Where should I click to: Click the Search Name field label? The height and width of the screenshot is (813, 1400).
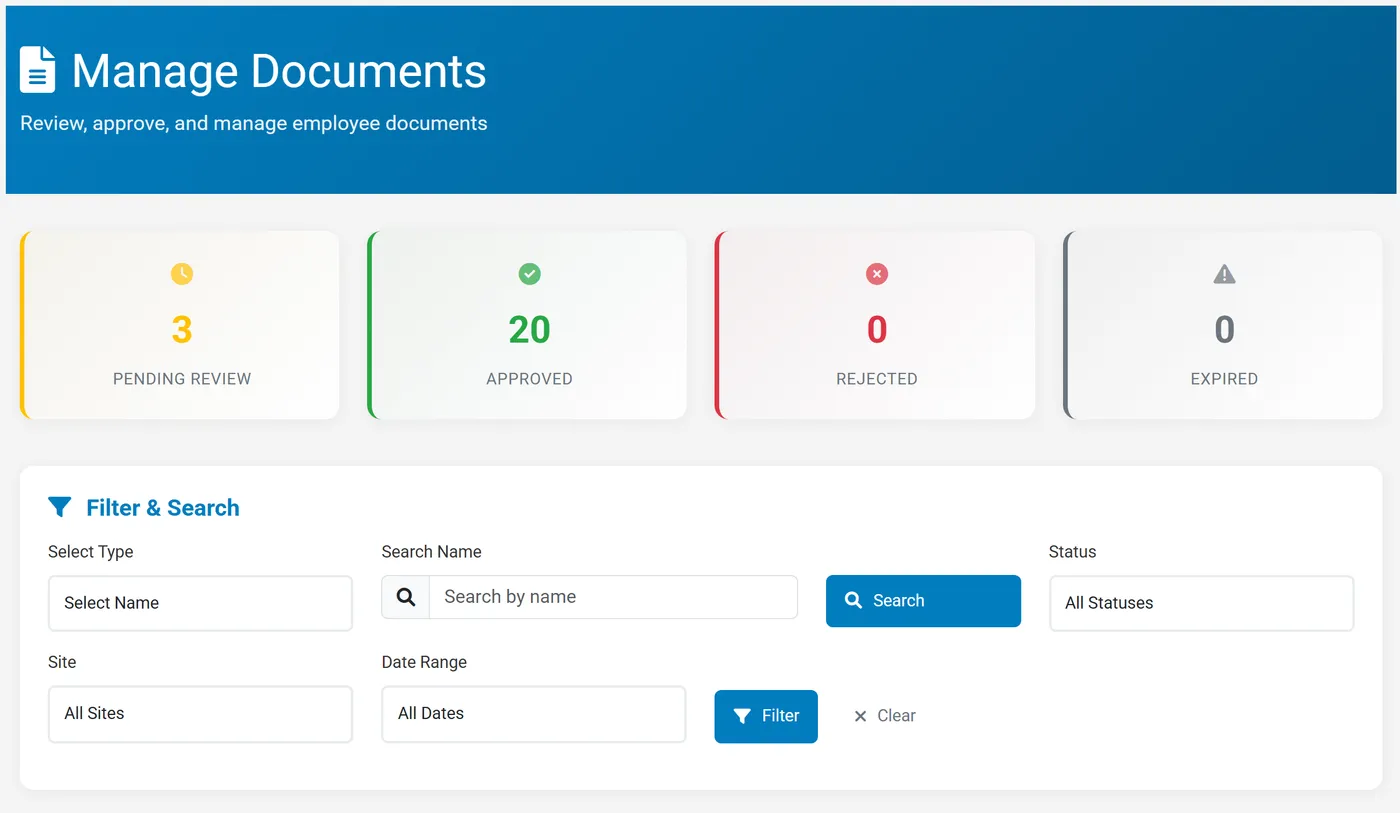coord(431,552)
